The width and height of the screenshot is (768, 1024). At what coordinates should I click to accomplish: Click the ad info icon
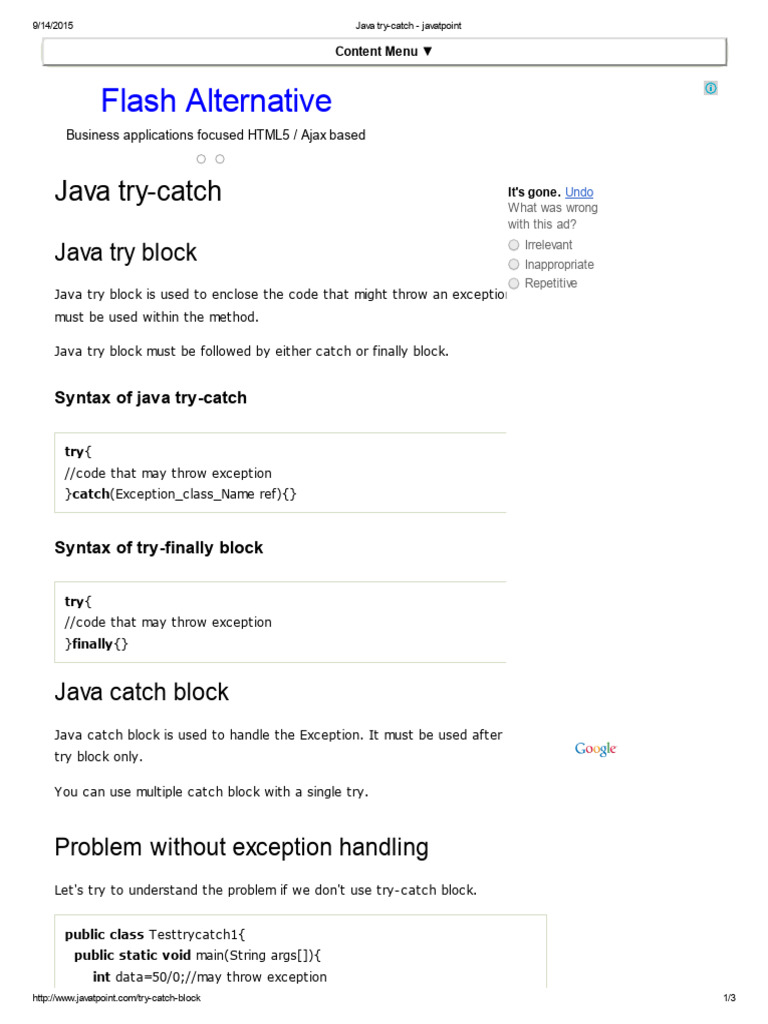(710, 88)
